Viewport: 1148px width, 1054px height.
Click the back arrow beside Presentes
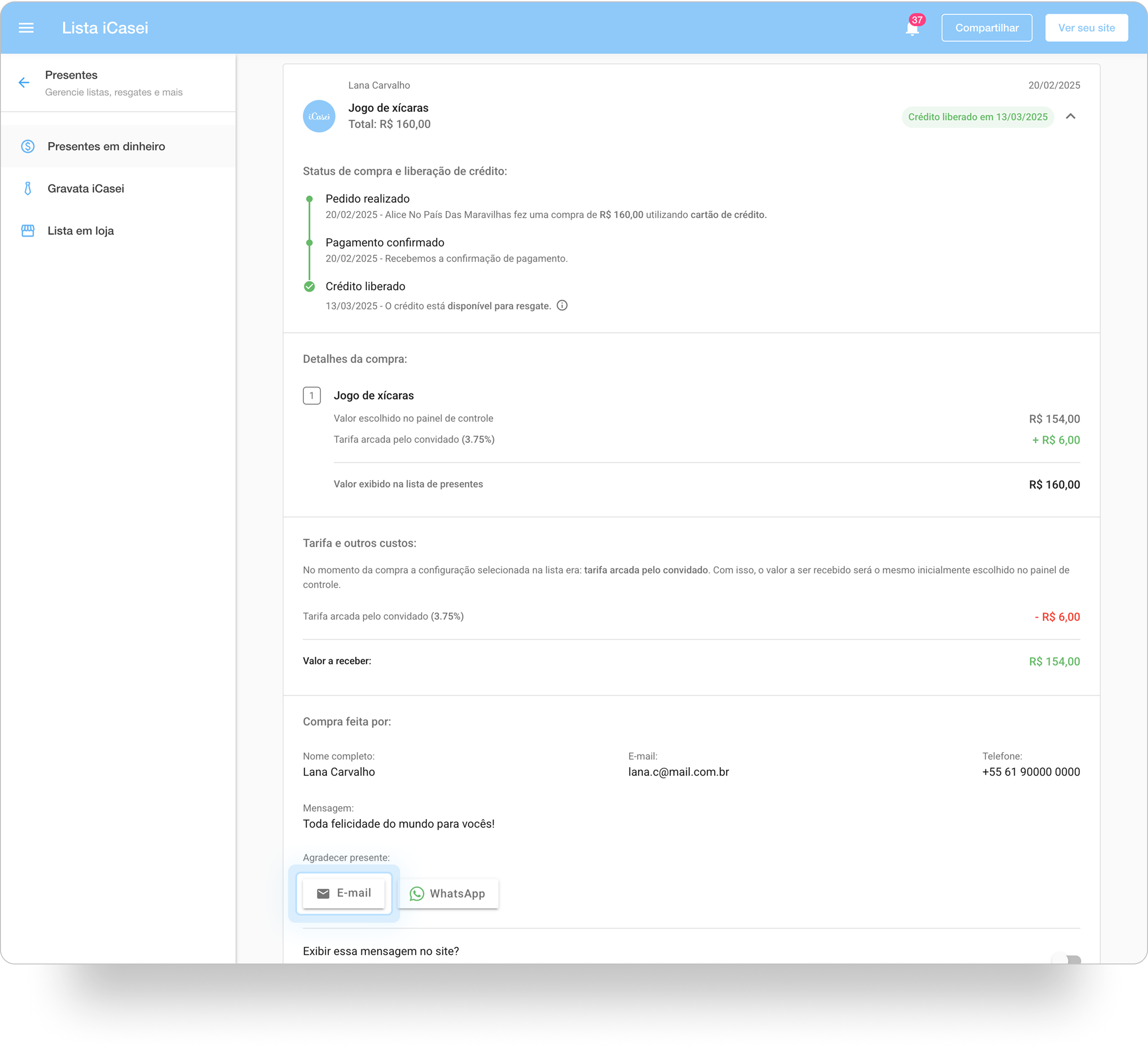pyautogui.click(x=24, y=83)
